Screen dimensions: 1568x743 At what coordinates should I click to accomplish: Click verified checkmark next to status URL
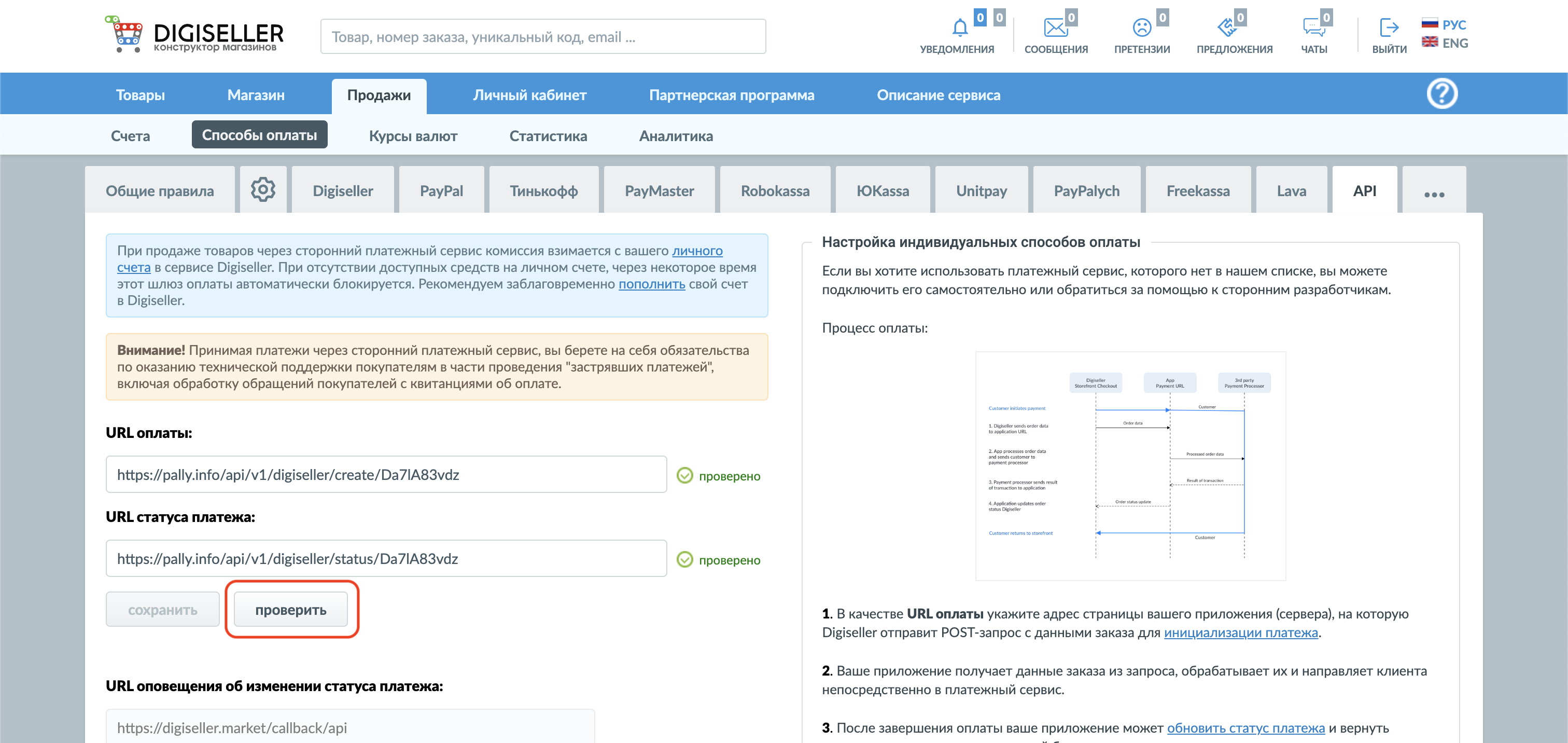pos(685,559)
